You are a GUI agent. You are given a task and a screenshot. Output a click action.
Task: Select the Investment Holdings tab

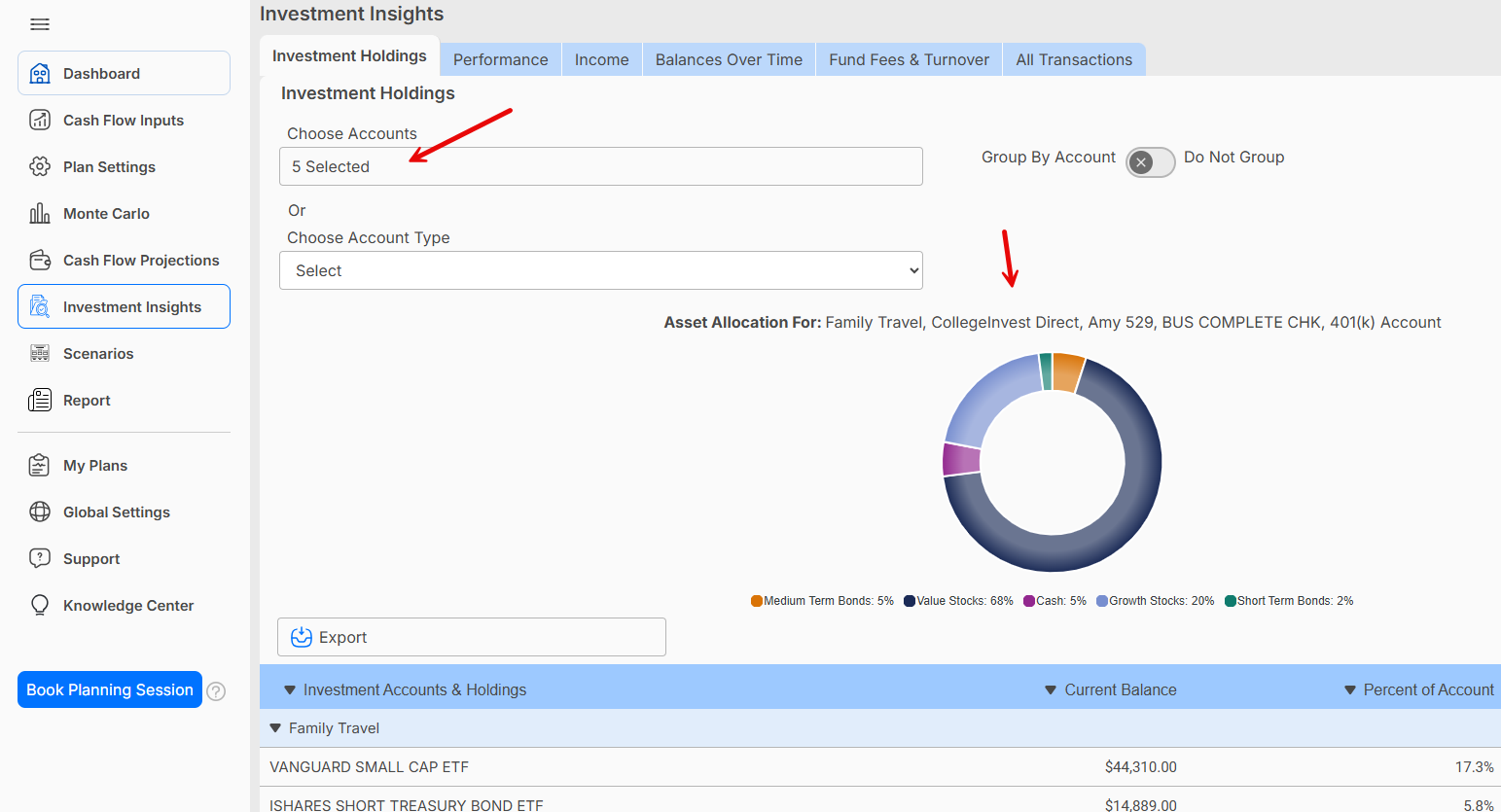[x=349, y=56]
